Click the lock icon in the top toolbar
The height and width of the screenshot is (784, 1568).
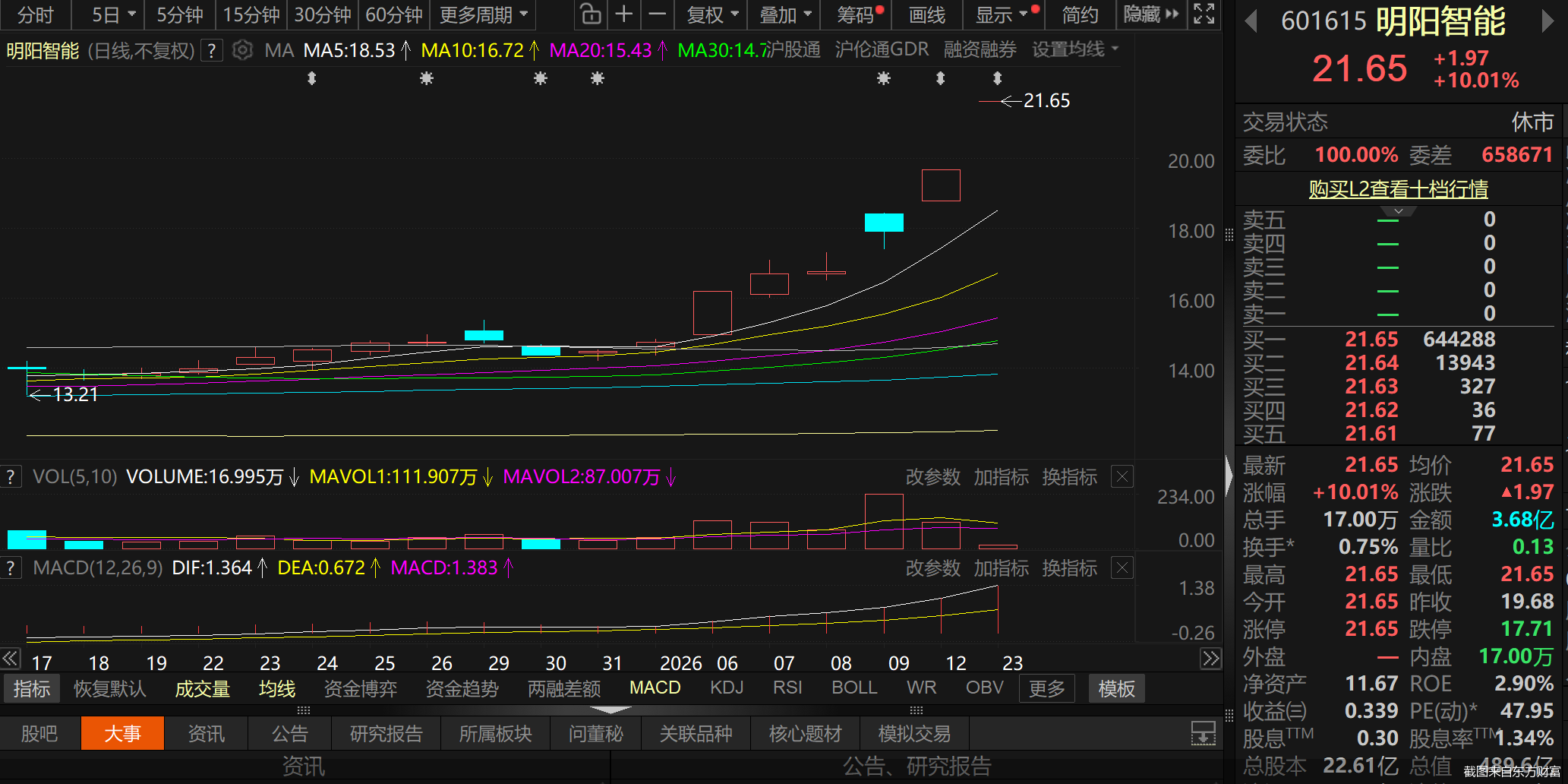coord(591,14)
